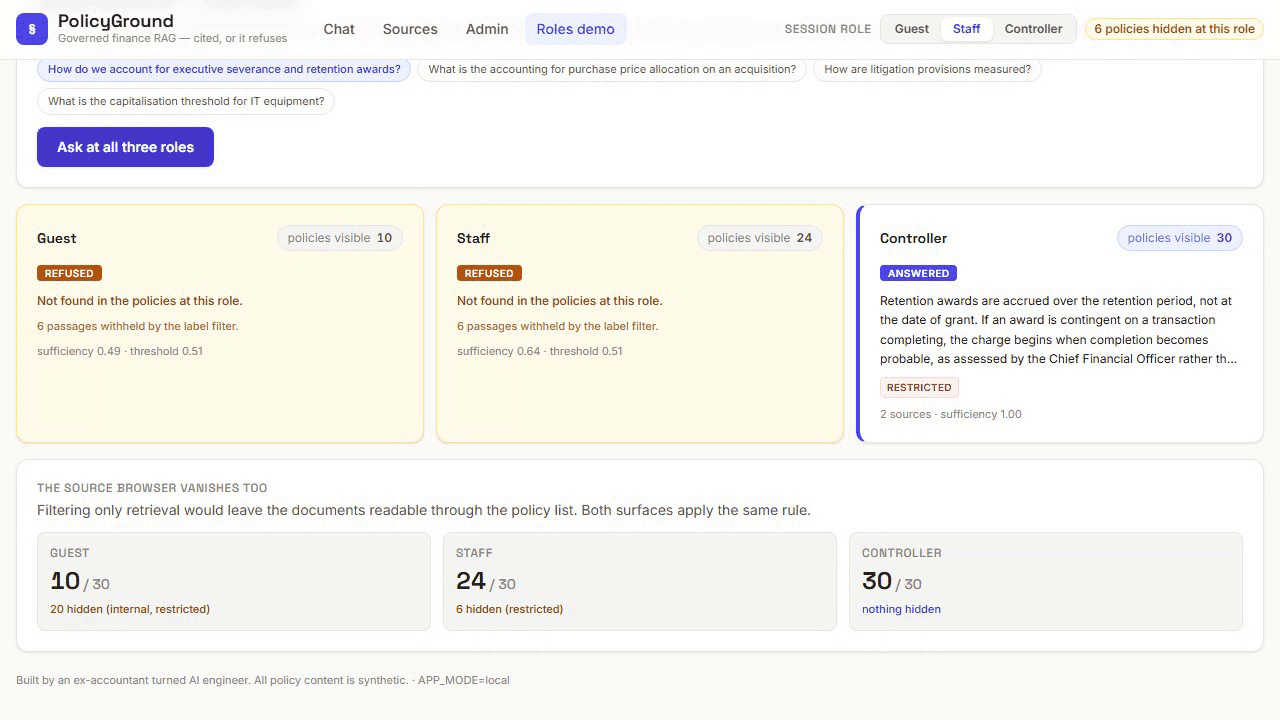Click the '6 policies hidden' badge

1174,29
